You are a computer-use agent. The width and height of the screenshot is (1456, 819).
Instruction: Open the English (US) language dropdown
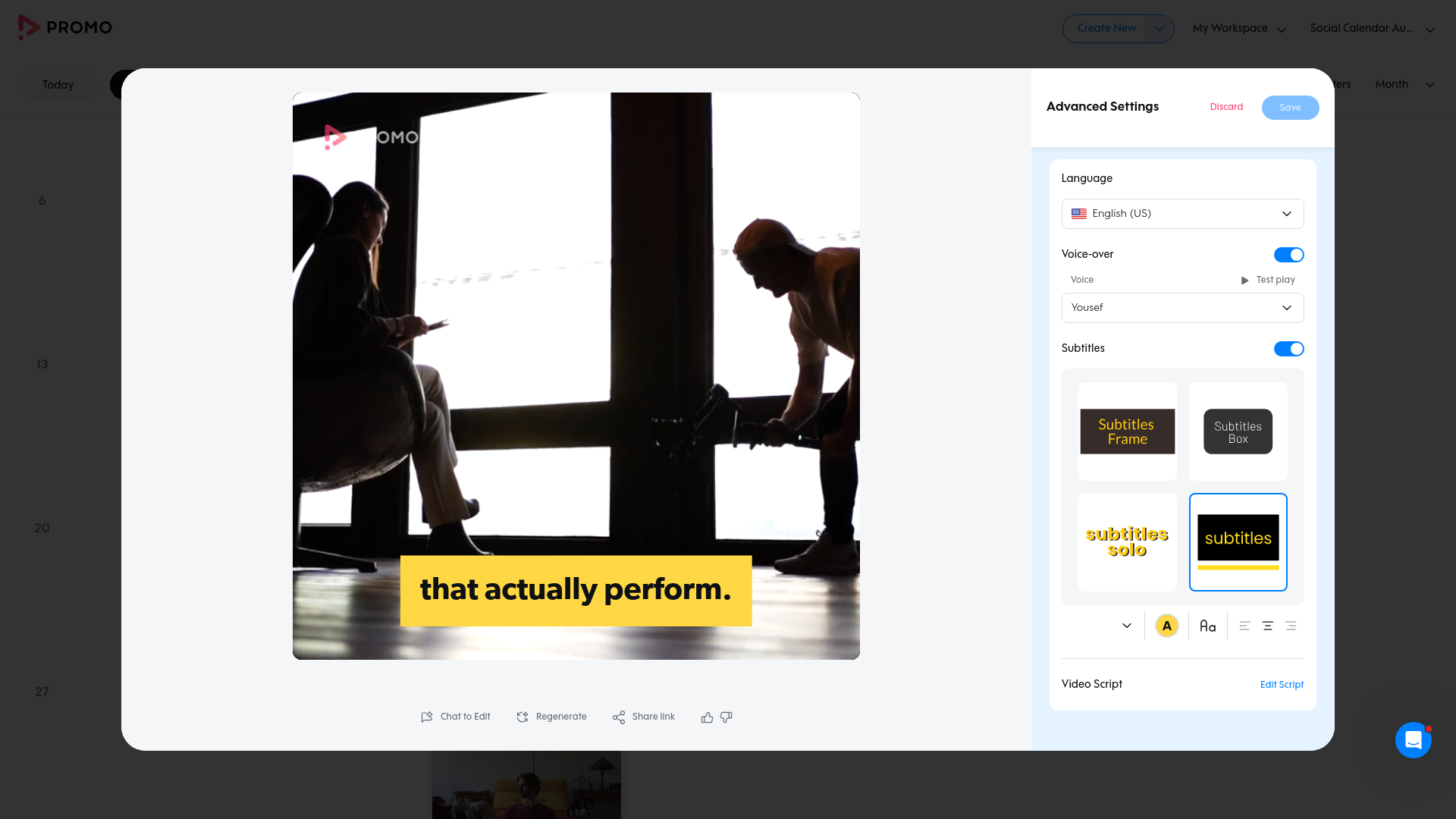coord(1182,214)
